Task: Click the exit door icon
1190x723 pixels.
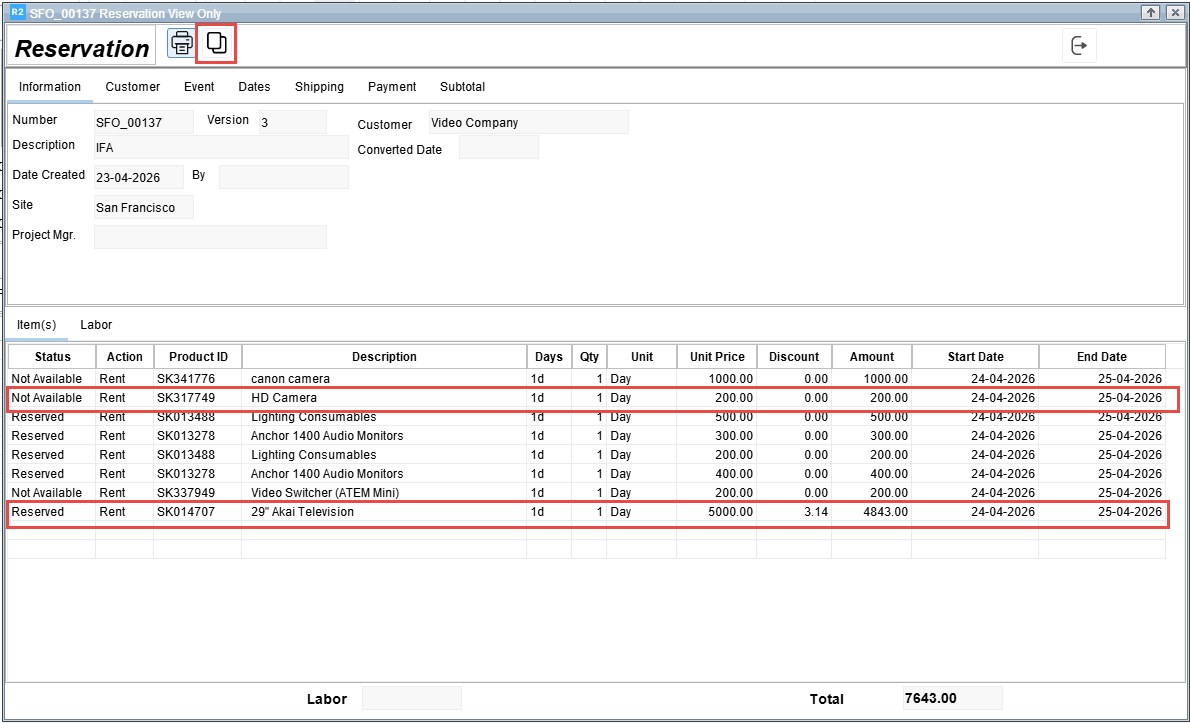Action: tap(1078, 46)
